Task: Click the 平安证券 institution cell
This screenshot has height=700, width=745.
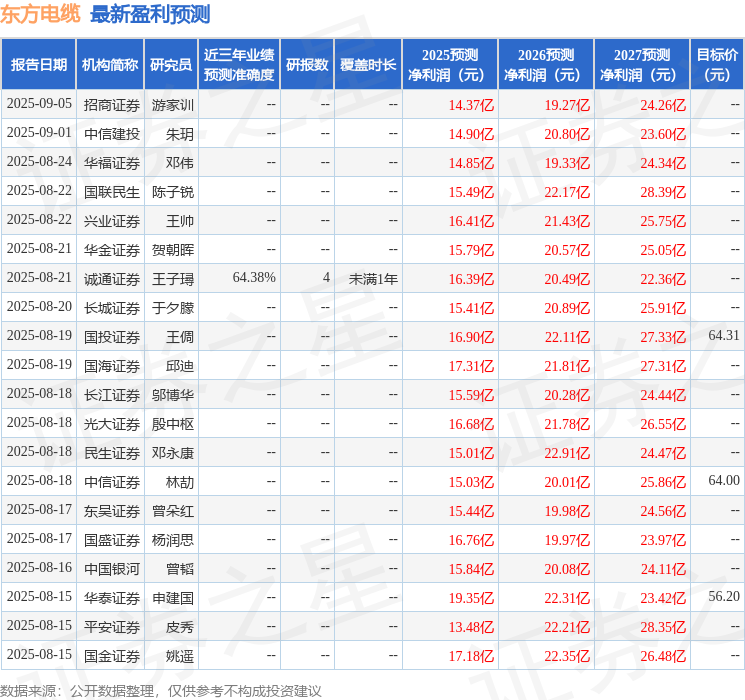Action: point(112,626)
